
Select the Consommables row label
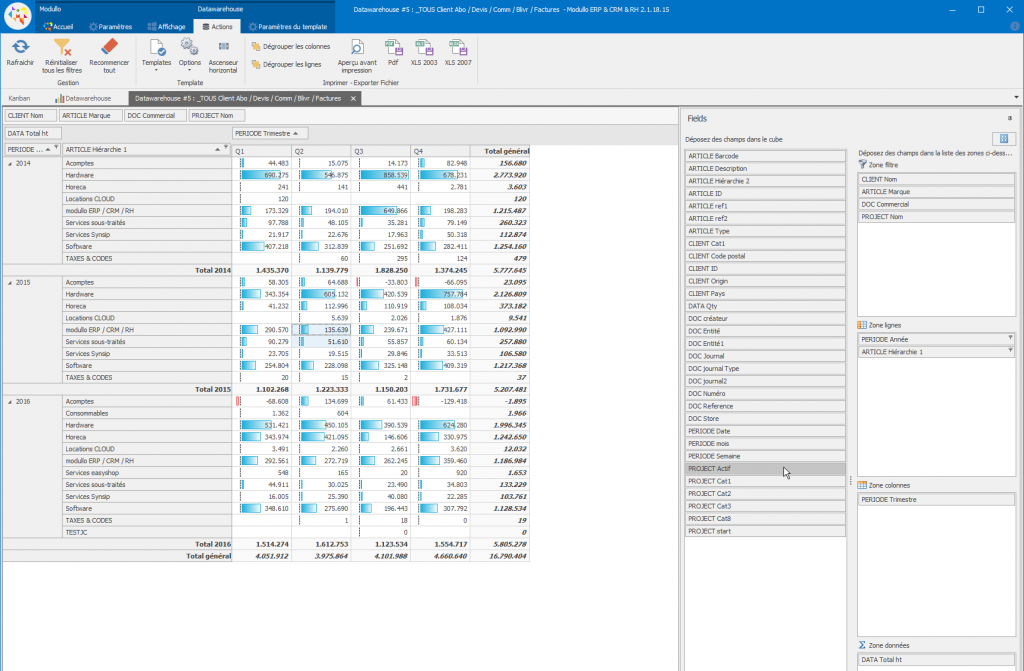(x=147, y=414)
